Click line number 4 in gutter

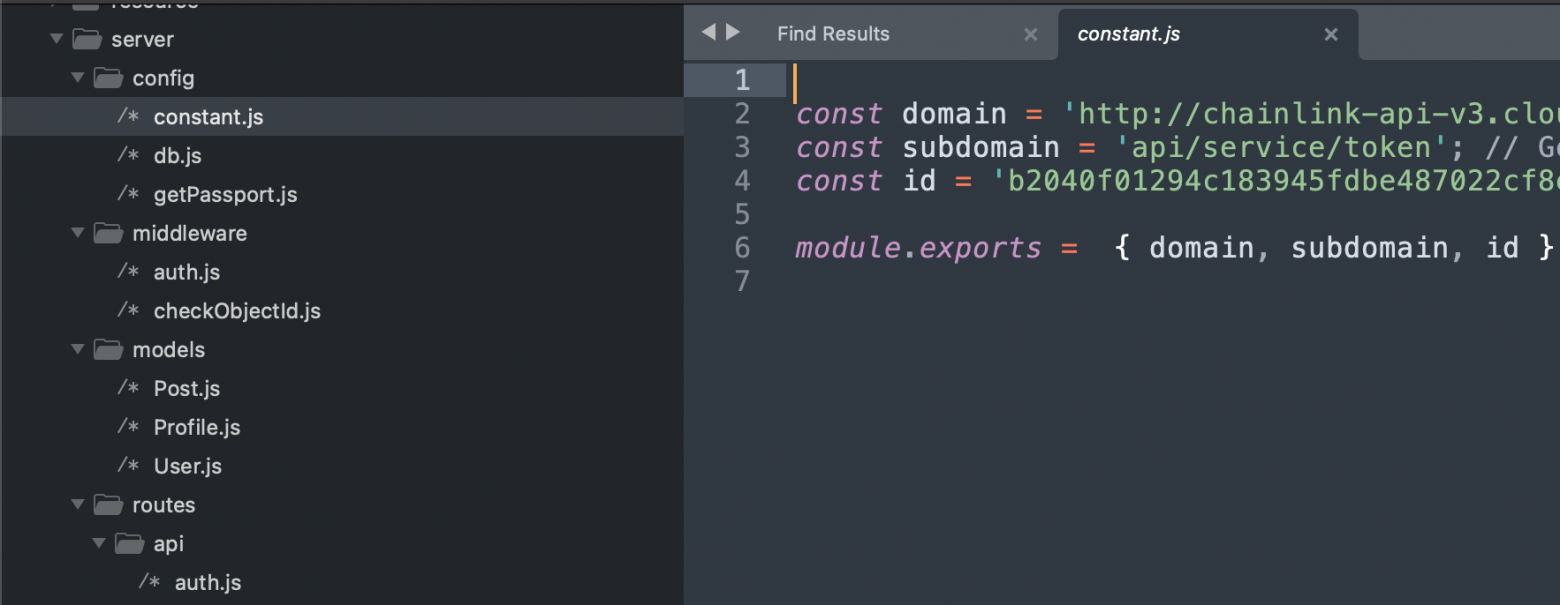coord(742,181)
